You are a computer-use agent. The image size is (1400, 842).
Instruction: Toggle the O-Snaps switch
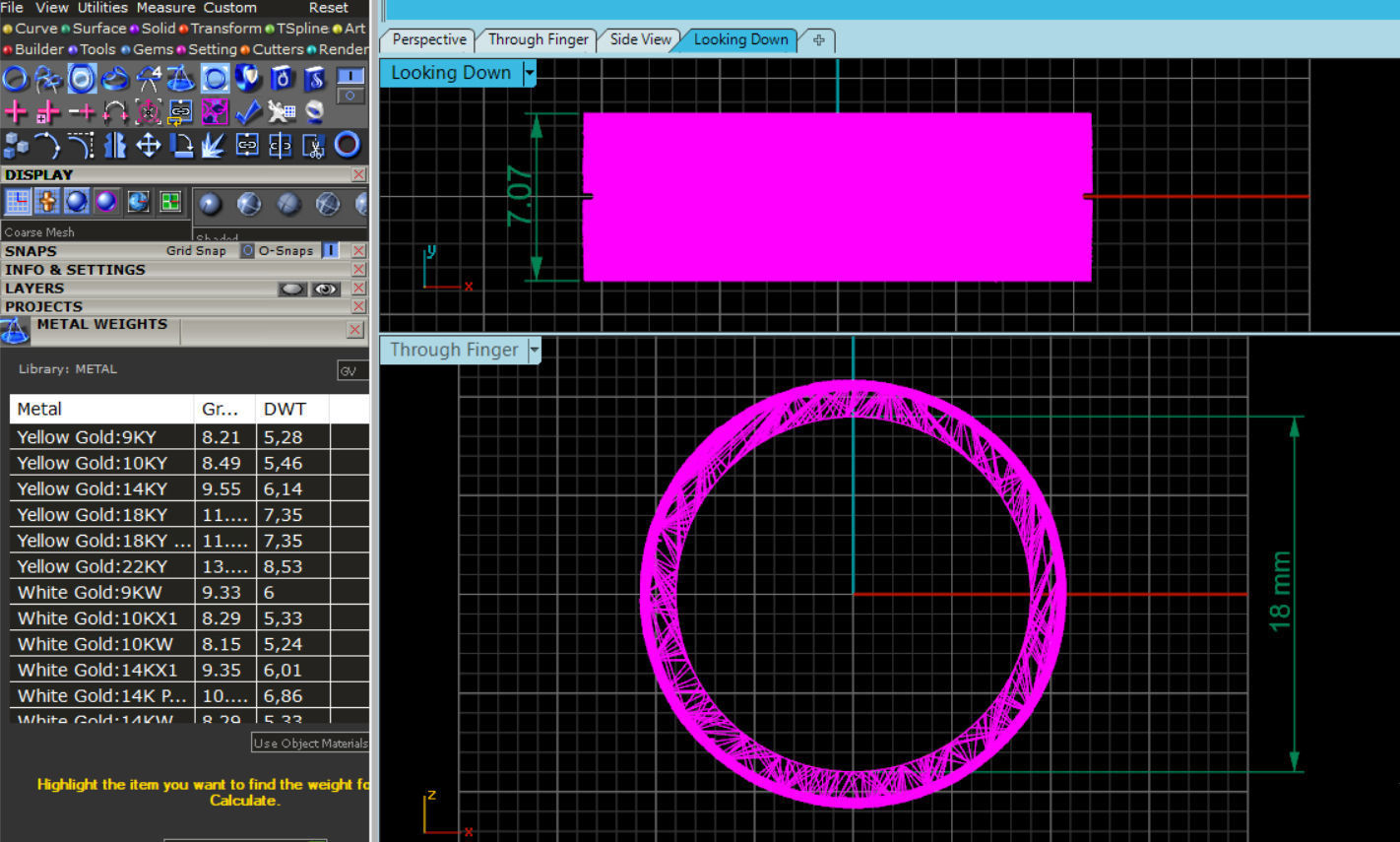[330, 251]
